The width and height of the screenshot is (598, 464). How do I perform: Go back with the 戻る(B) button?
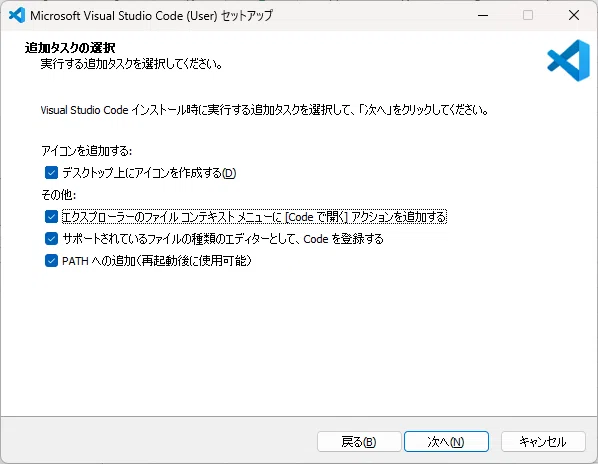click(359, 442)
